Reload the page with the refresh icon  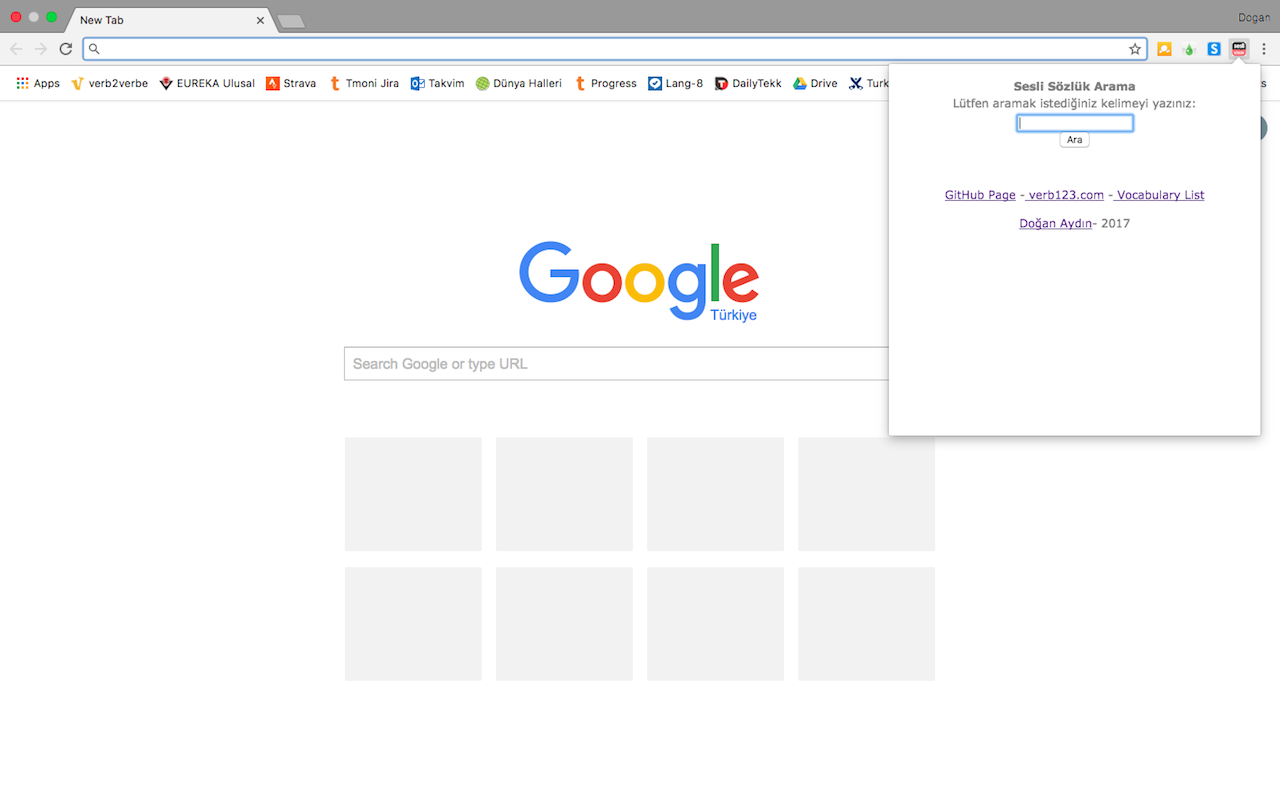tap(66, 48)
